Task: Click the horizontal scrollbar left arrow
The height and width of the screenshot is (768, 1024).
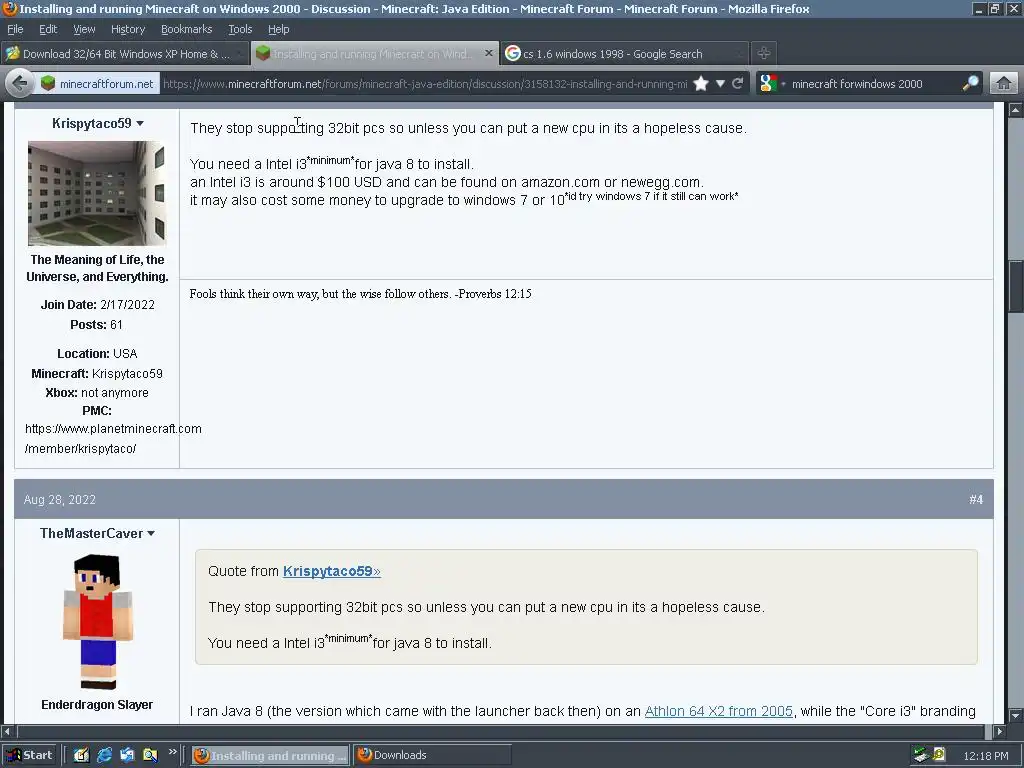Action: click(7, 731)
